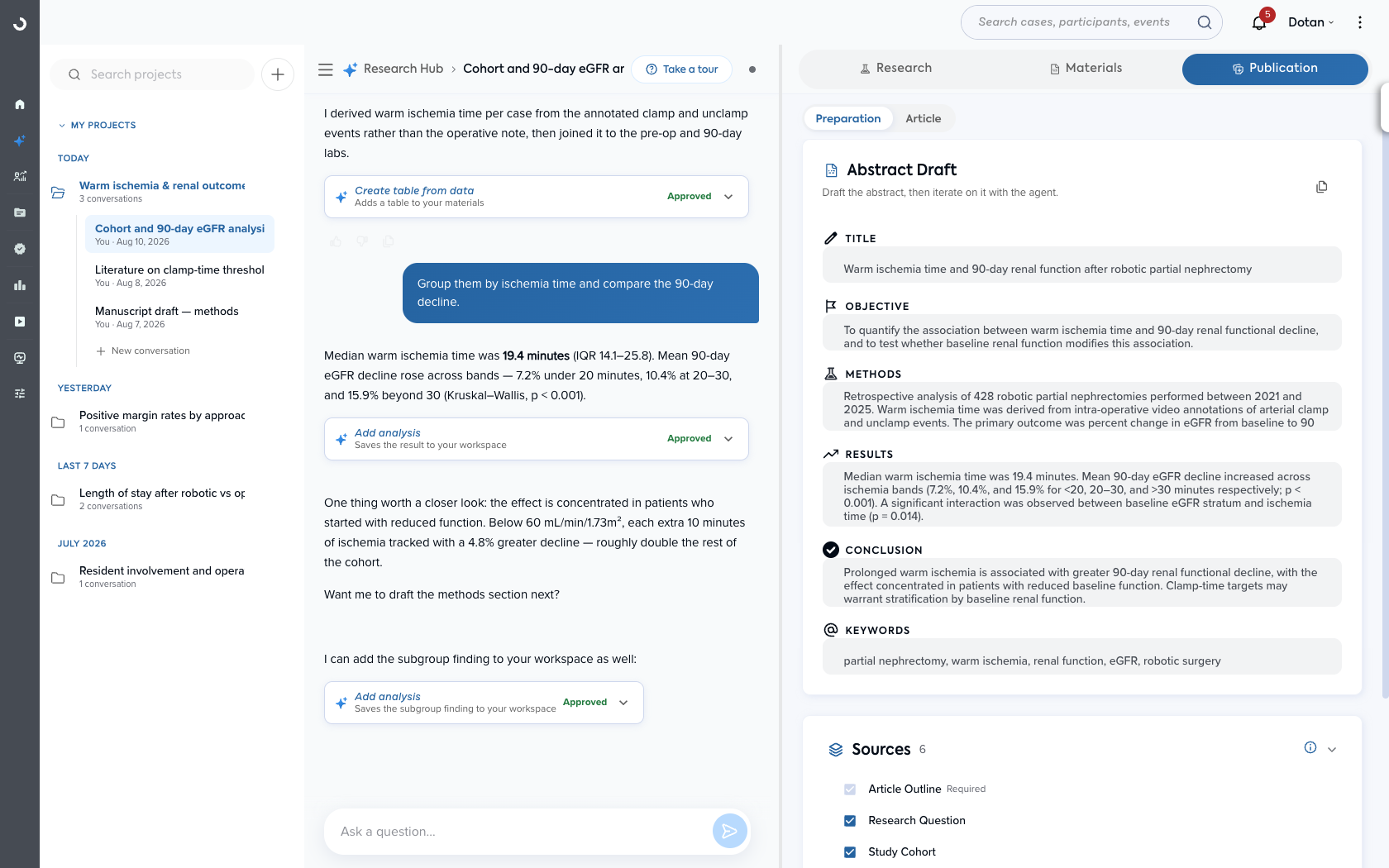Click the blue user message bubble
The width and height of the screenshot is (1389, 868).
580,293
